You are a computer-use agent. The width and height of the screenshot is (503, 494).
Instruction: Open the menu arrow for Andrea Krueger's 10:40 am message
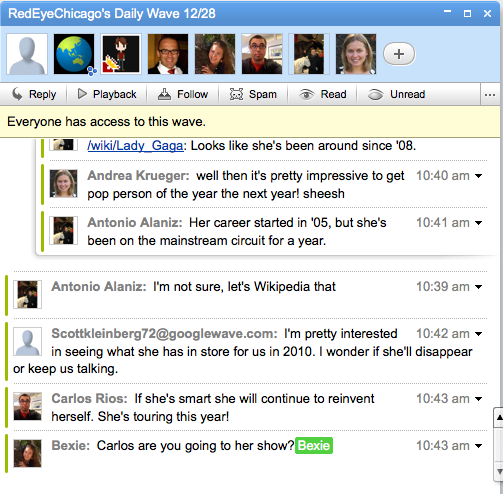coord(479,176)
